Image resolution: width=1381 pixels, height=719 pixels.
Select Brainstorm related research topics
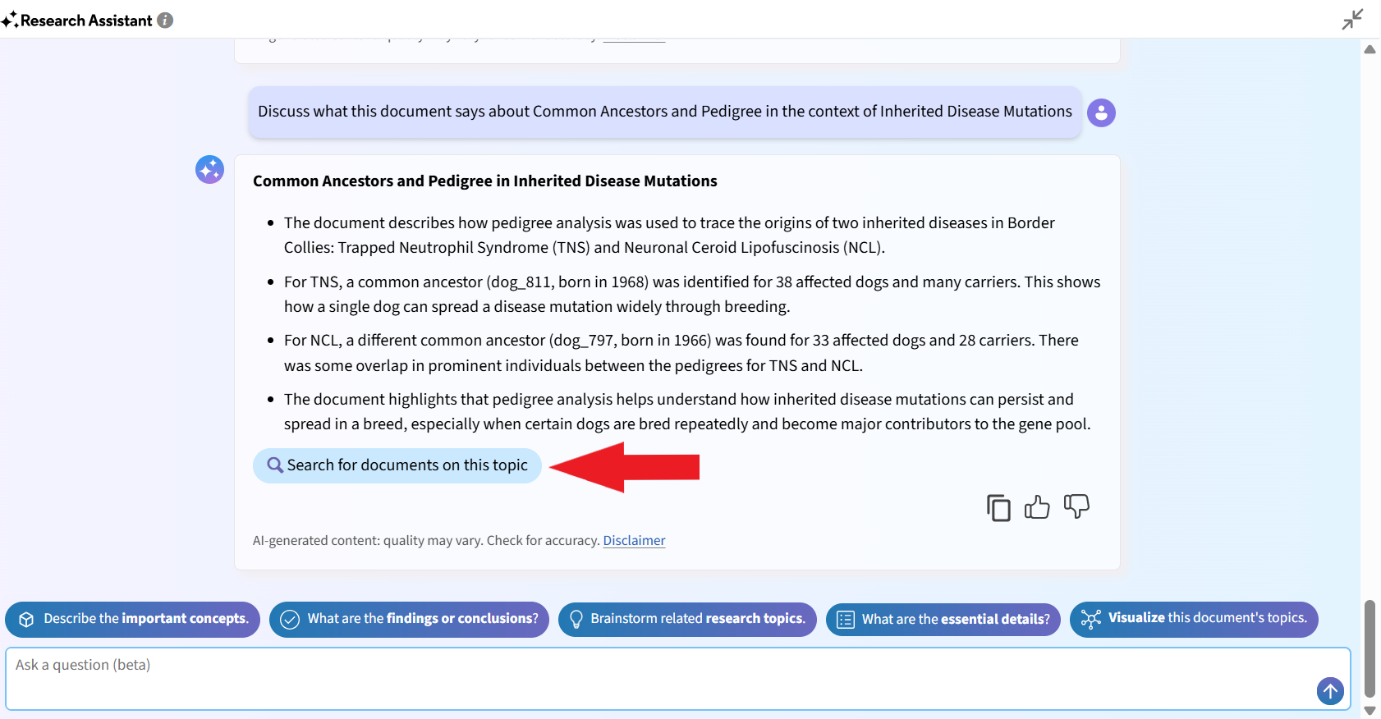[x=687, y=619]
